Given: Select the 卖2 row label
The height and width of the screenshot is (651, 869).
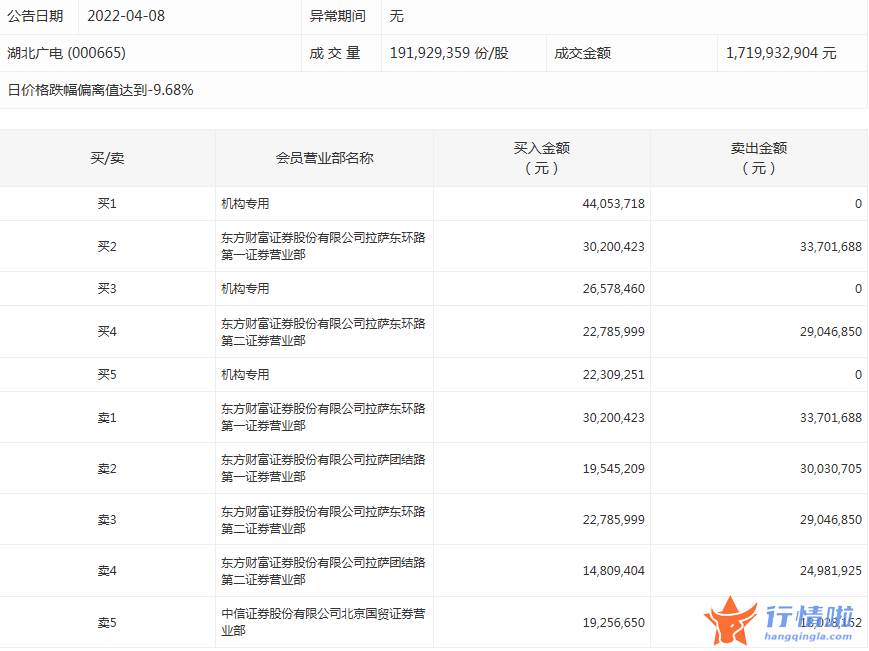Looking at the screenshot, I should pyautogui.click(x=107, y=469).
